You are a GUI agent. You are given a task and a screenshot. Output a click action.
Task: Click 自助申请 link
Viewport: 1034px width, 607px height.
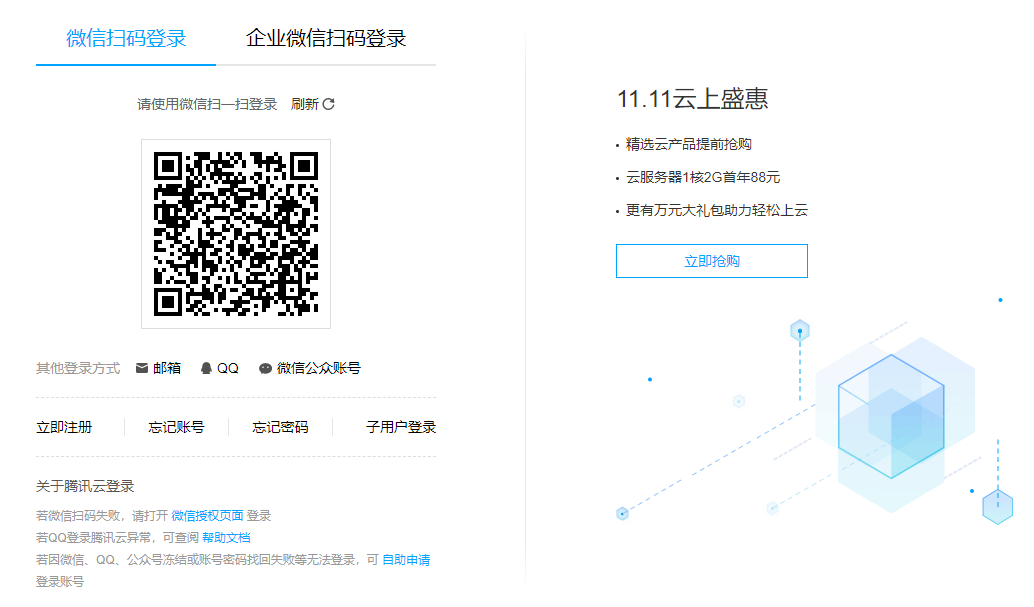click(x=406, y=560)
